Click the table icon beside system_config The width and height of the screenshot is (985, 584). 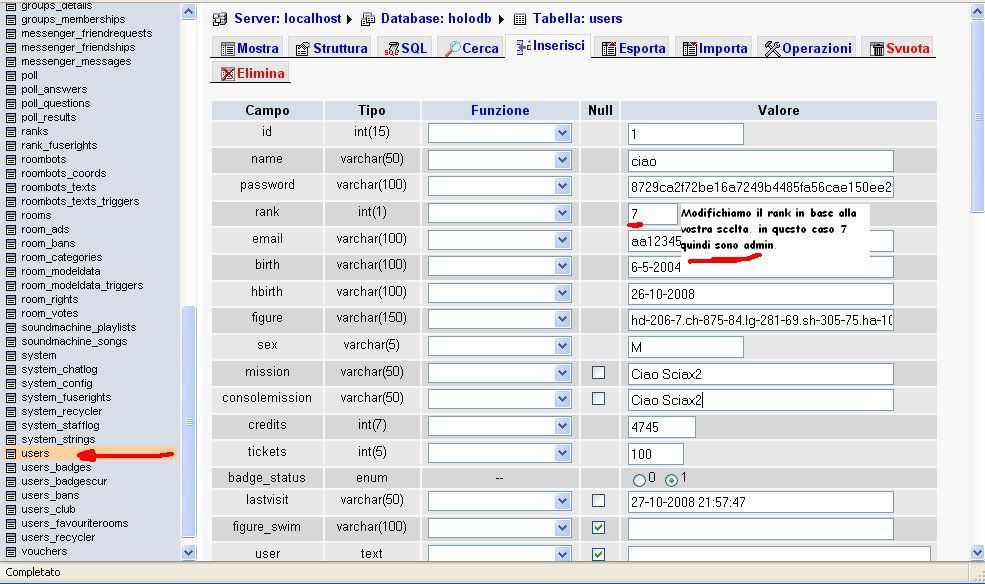pyautogui.click(x=11, y=384)
